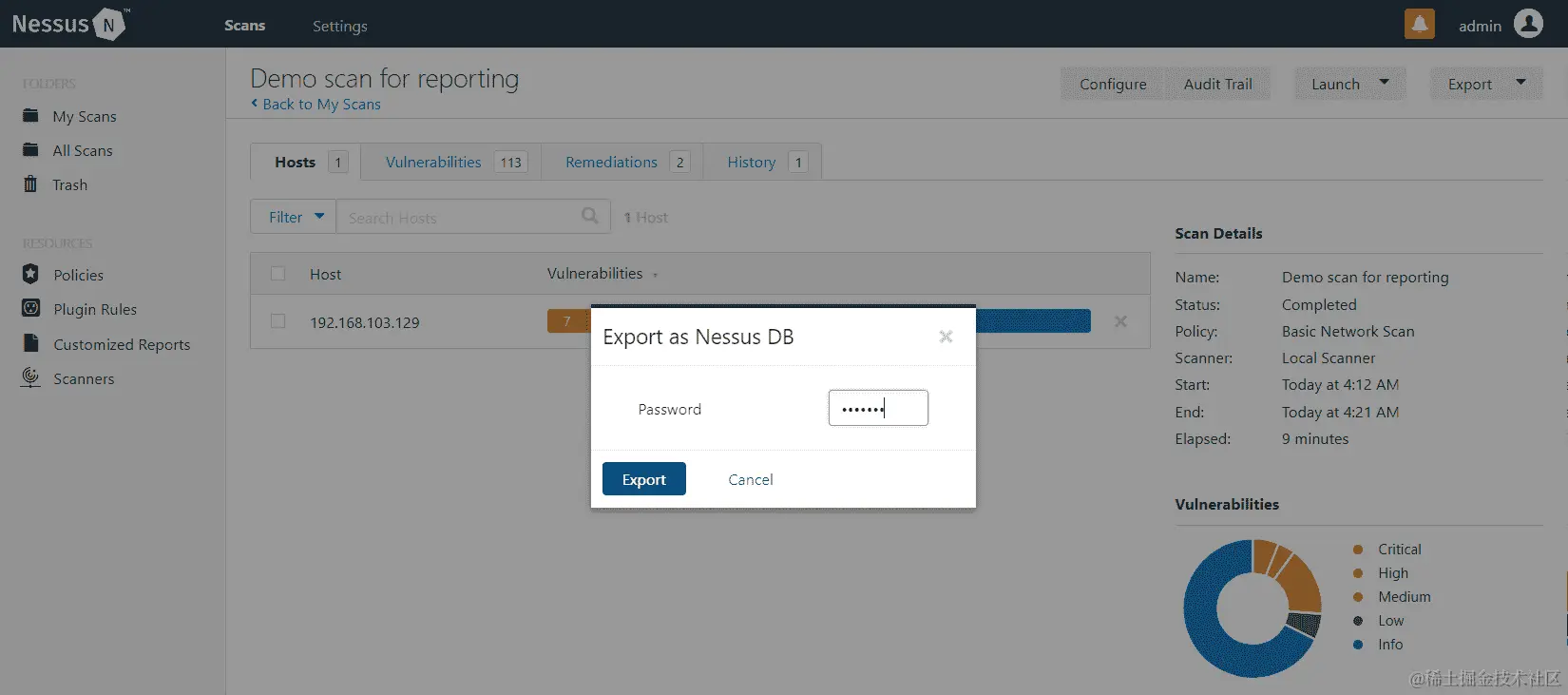Viewport: 1568px width, 695px height.
Task: Click the Scanners radar icon
Action: [30, 377]
